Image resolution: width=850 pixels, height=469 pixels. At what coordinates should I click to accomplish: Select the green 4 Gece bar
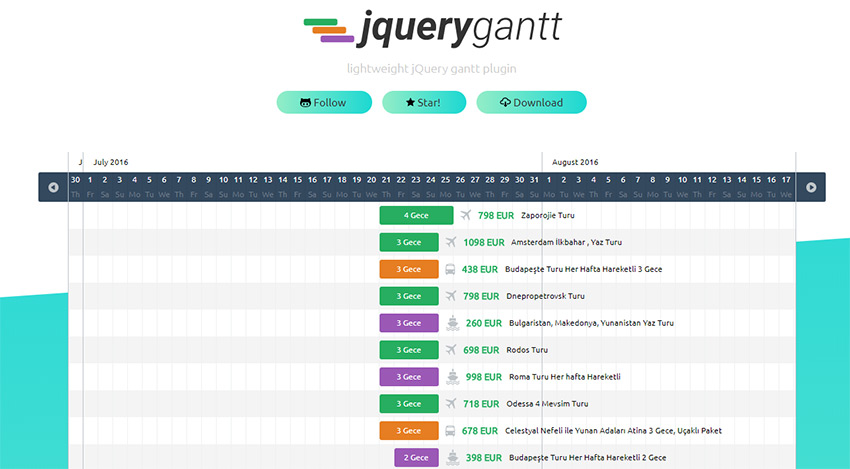click(416, 215)
